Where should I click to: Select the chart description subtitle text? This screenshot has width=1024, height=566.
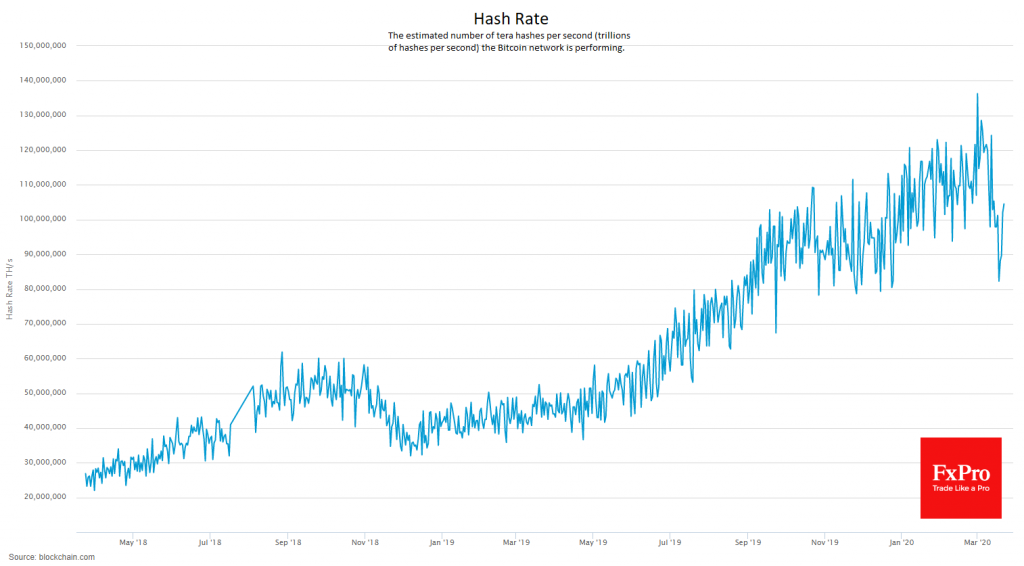pyautogui.click(x=510, y=41)
